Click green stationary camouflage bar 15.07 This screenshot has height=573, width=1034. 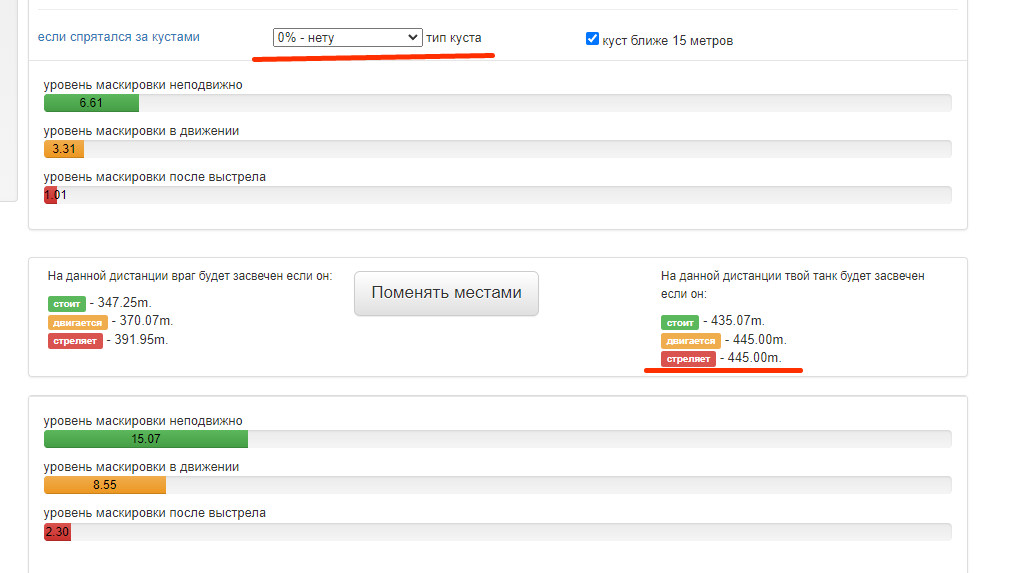tap(146, 439)
